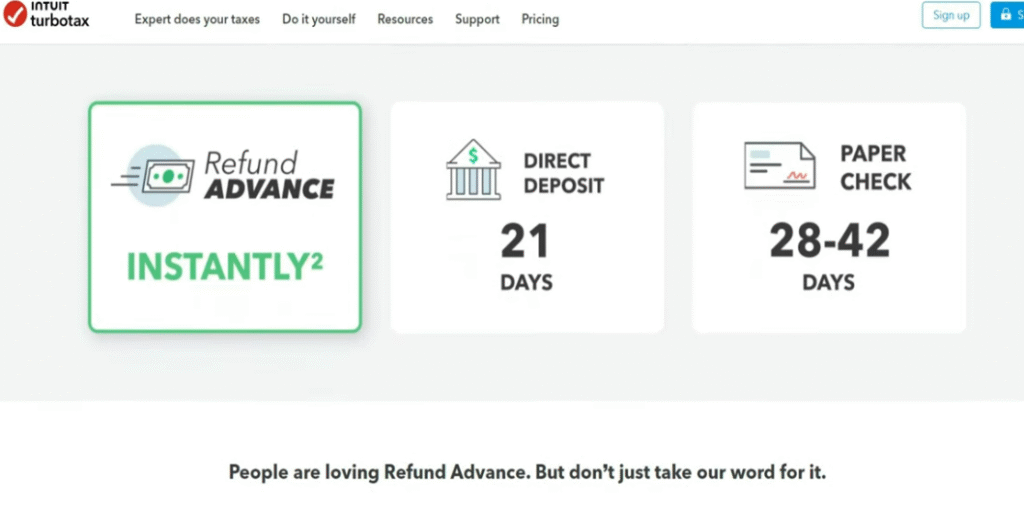Click the white gap between deposit cards
Screen dimensions: 1024x509
pyautogui.click(x=678, y=217)
